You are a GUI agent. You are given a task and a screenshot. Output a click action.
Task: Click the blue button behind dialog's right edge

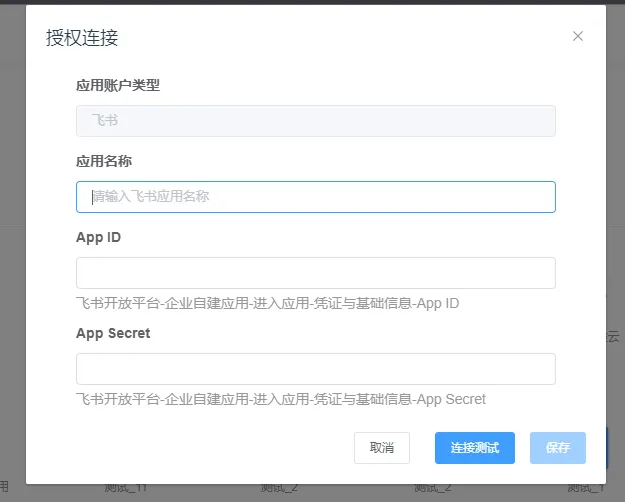(609, 448)
